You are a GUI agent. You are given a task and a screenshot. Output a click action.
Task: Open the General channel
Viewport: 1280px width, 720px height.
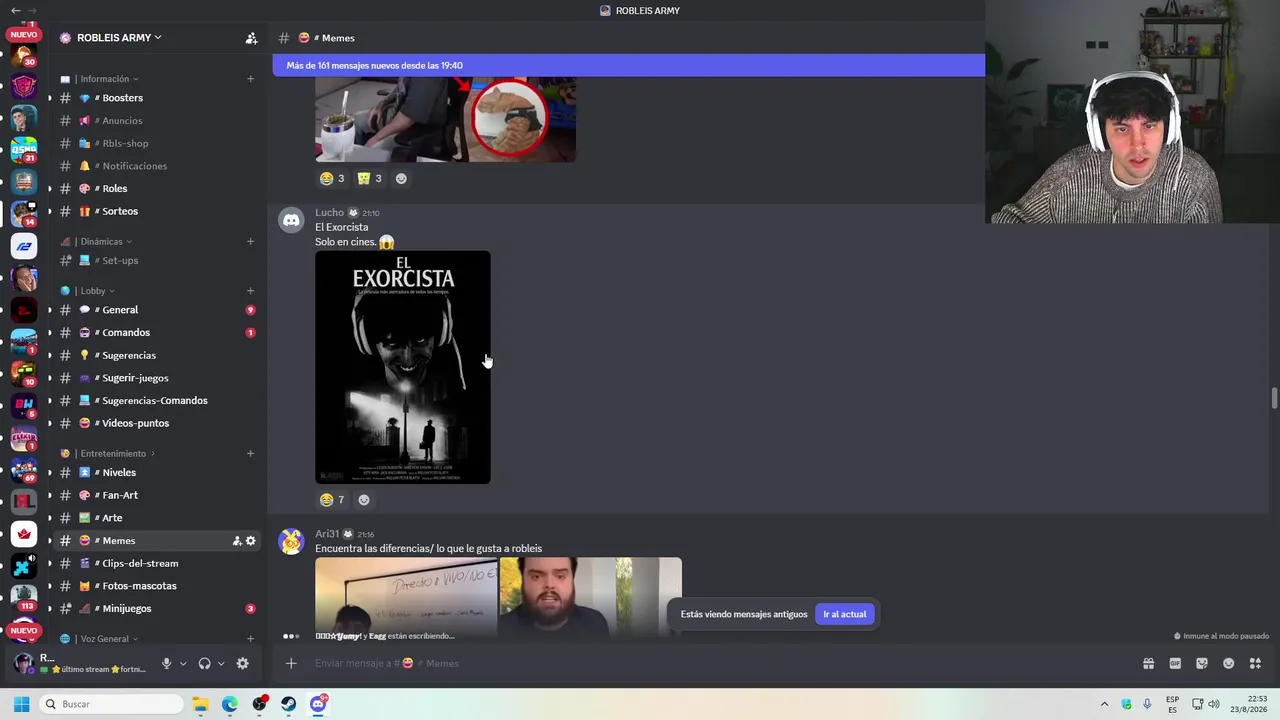(157, 310)
